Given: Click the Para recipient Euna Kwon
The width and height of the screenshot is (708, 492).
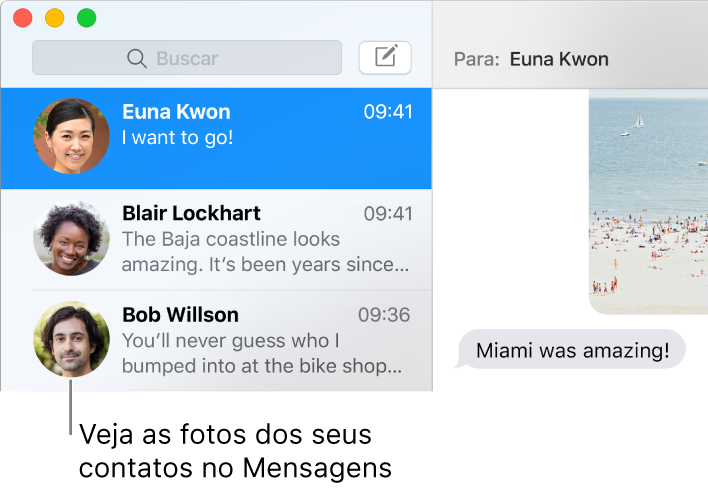Looking at the screenshot, I should 559,59.
